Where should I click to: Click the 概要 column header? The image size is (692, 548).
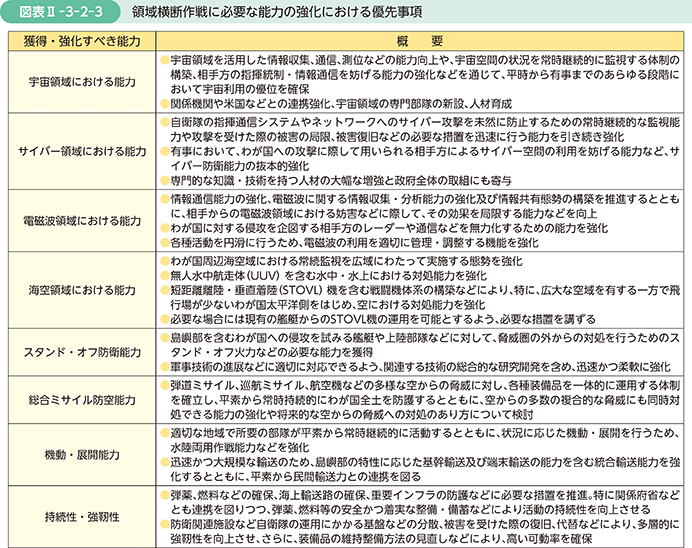[x=419, y=41]
